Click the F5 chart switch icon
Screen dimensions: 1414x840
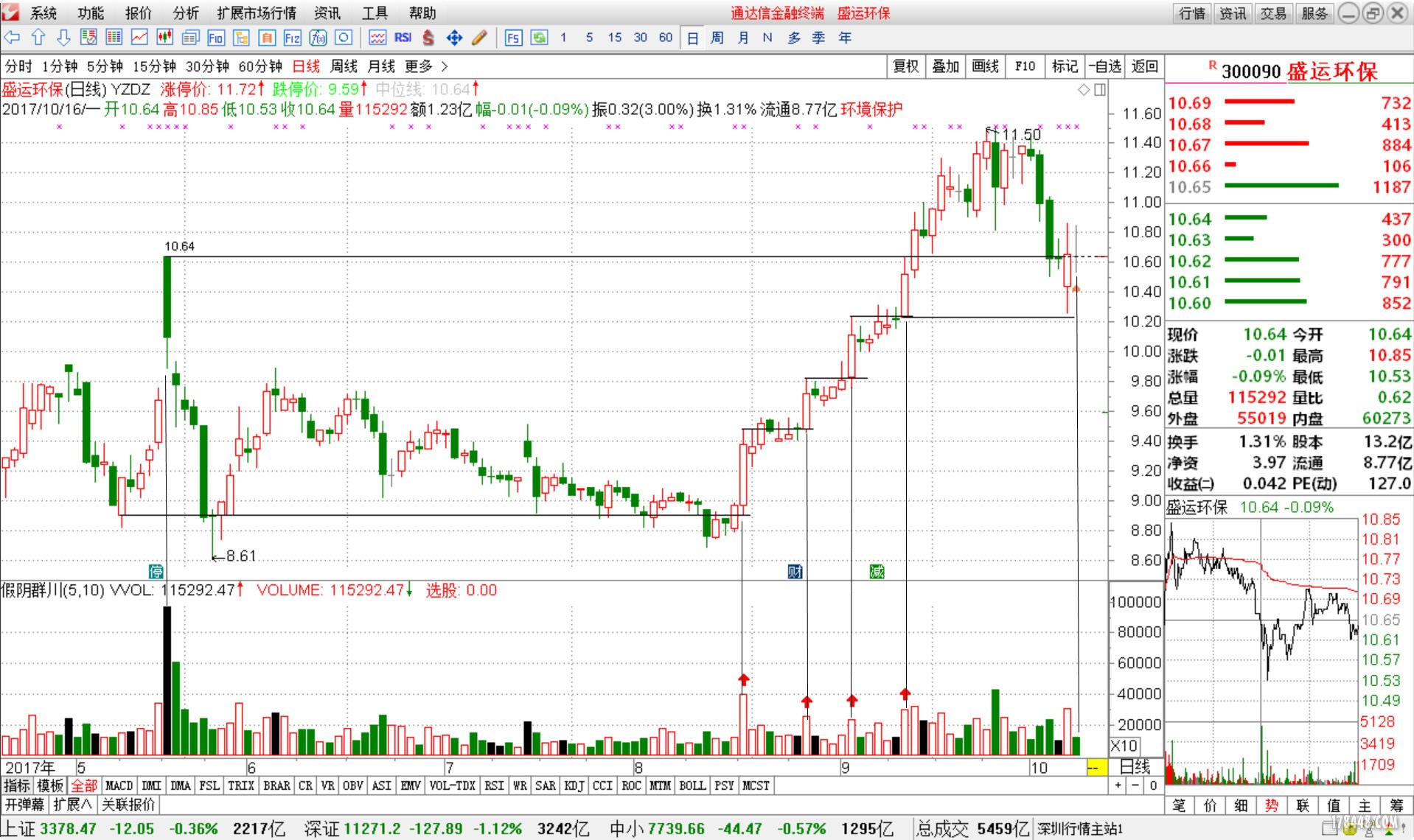(x=514, y=38)
